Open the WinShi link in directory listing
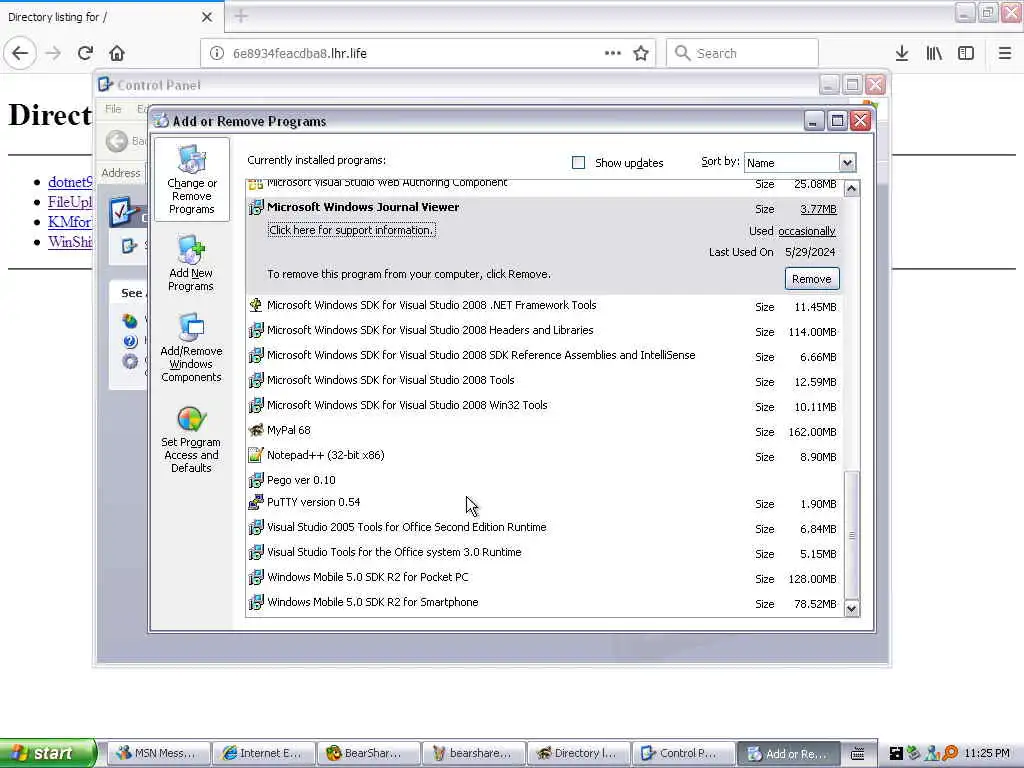 [x=70, y=242]
